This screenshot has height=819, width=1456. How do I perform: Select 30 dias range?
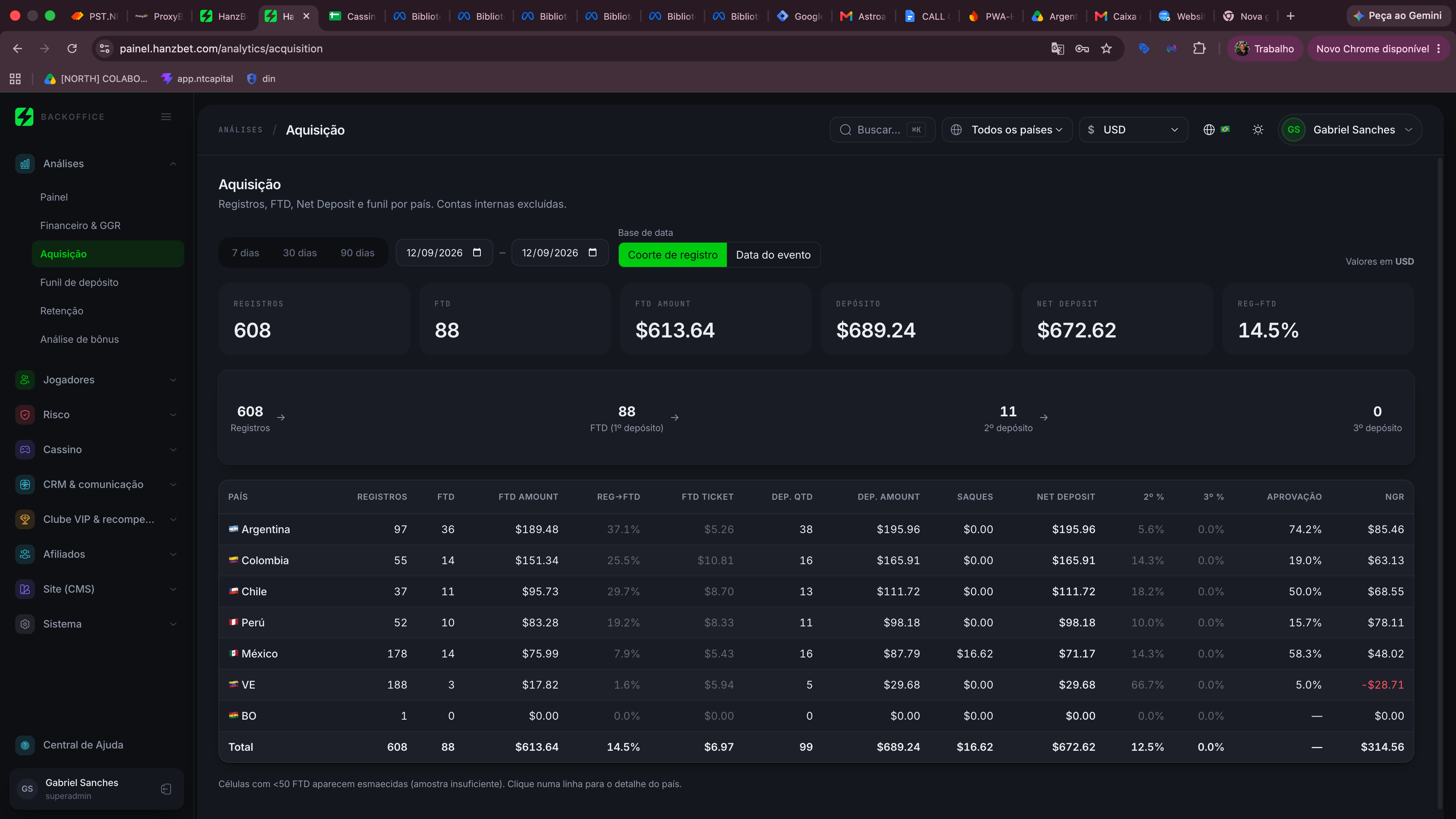pyautogui.click(x=300, y=253)
